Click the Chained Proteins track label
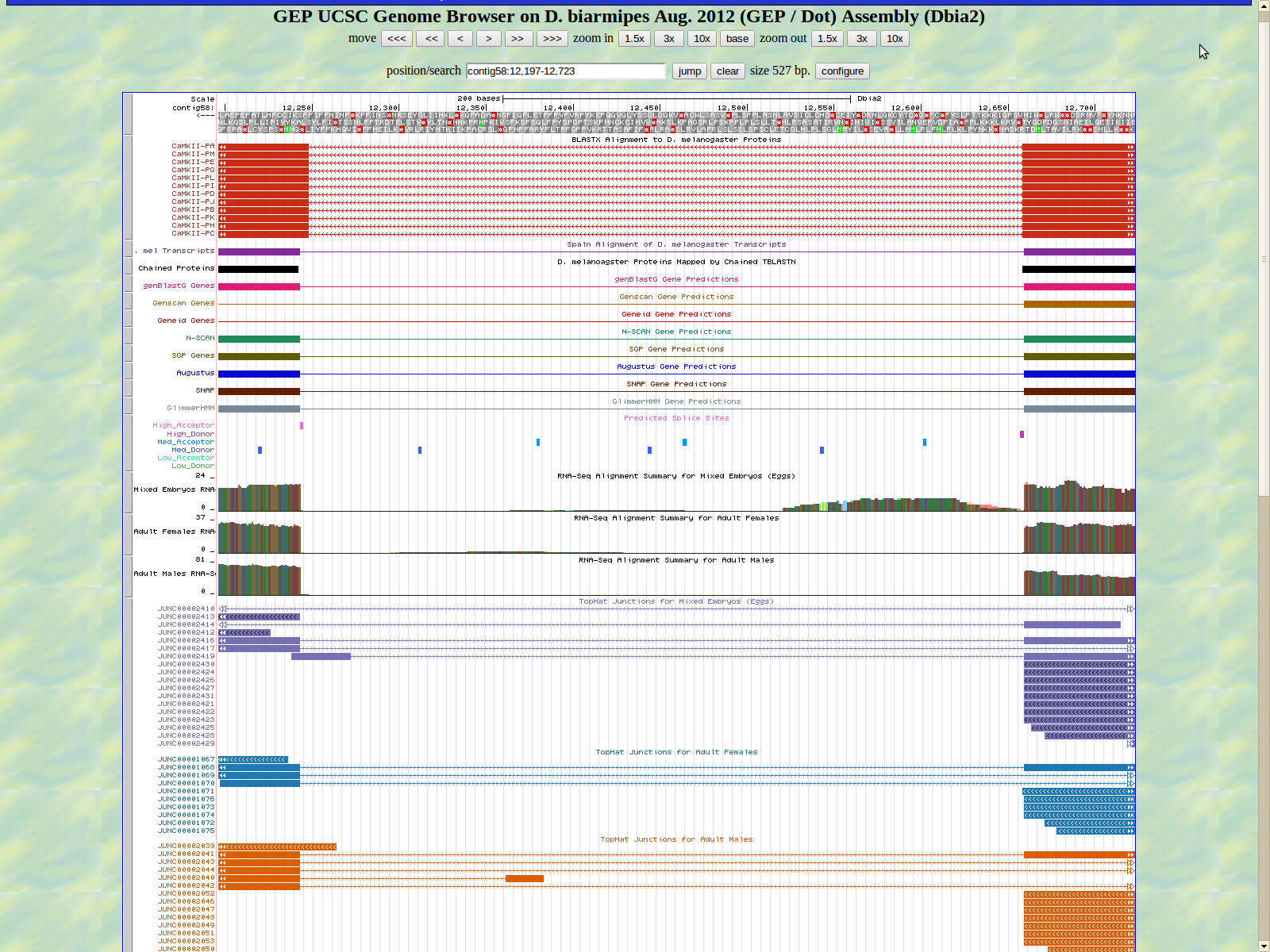Viewport: 1270px width, 952px height. point(176,268)
